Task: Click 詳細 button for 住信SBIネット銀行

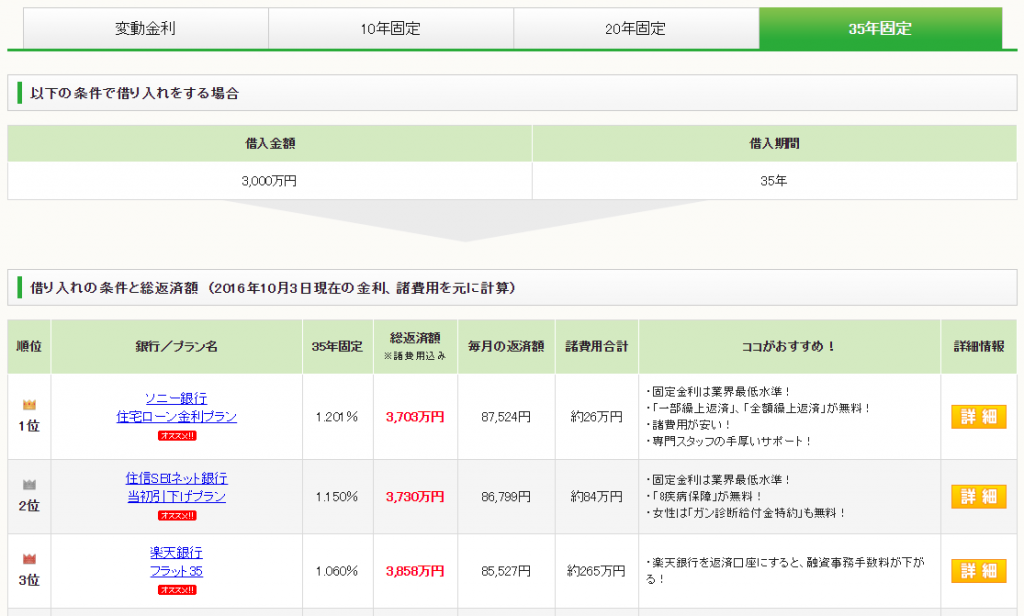Action: tap(978, 496)
